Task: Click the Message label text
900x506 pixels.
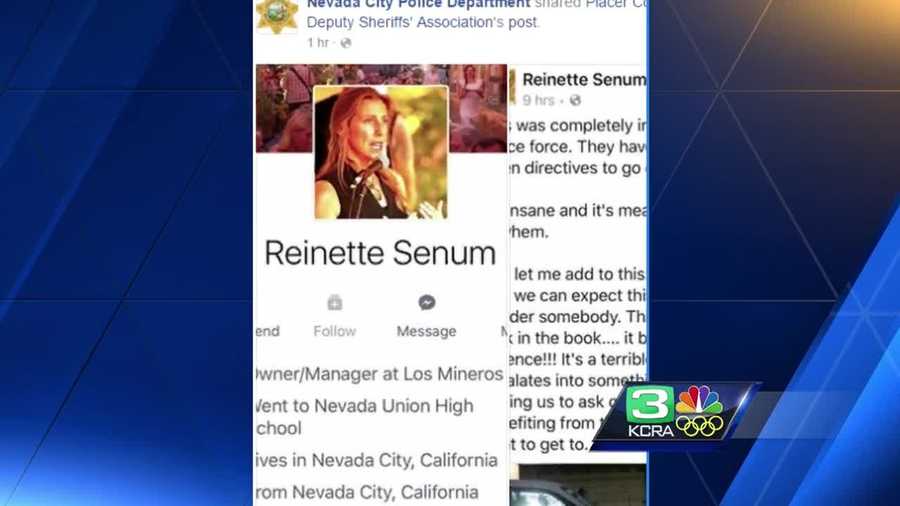Action: point(426,331)
